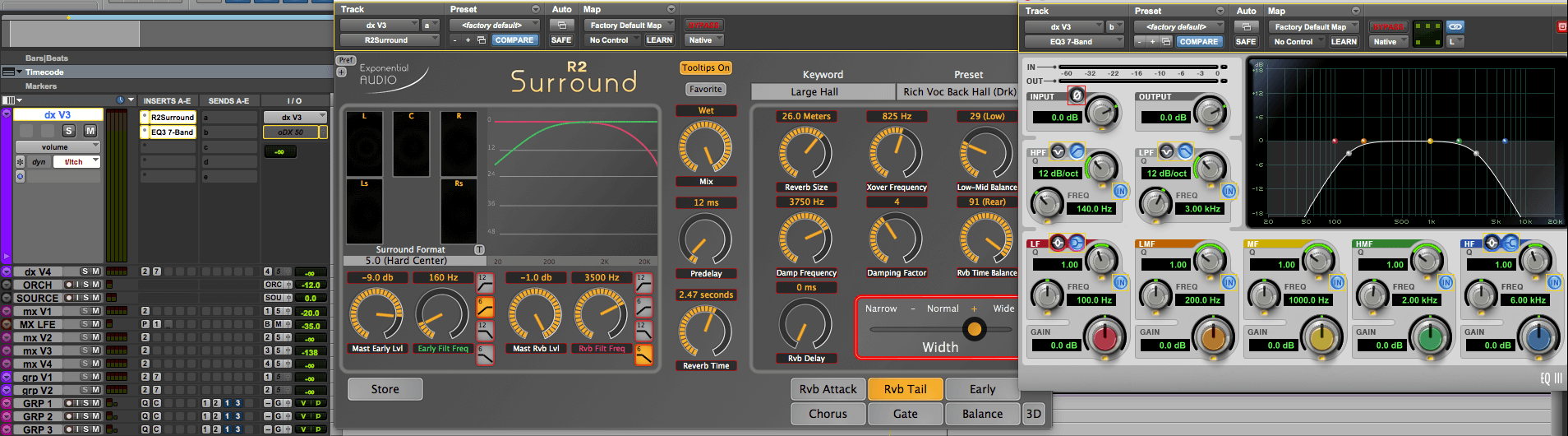The image size is (1568, 436).
Task: Open the volume view selector on dx V3
Action: (57, 146)
